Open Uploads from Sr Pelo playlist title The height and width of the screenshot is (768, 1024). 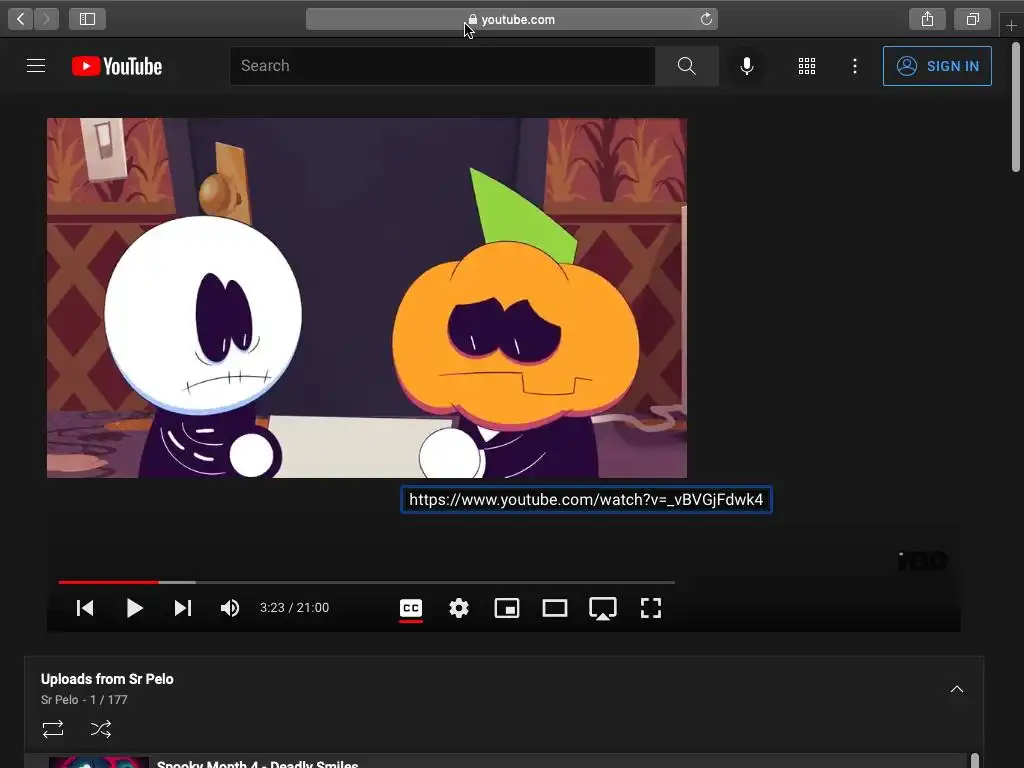pyautogui.click(x=107, y=679)
